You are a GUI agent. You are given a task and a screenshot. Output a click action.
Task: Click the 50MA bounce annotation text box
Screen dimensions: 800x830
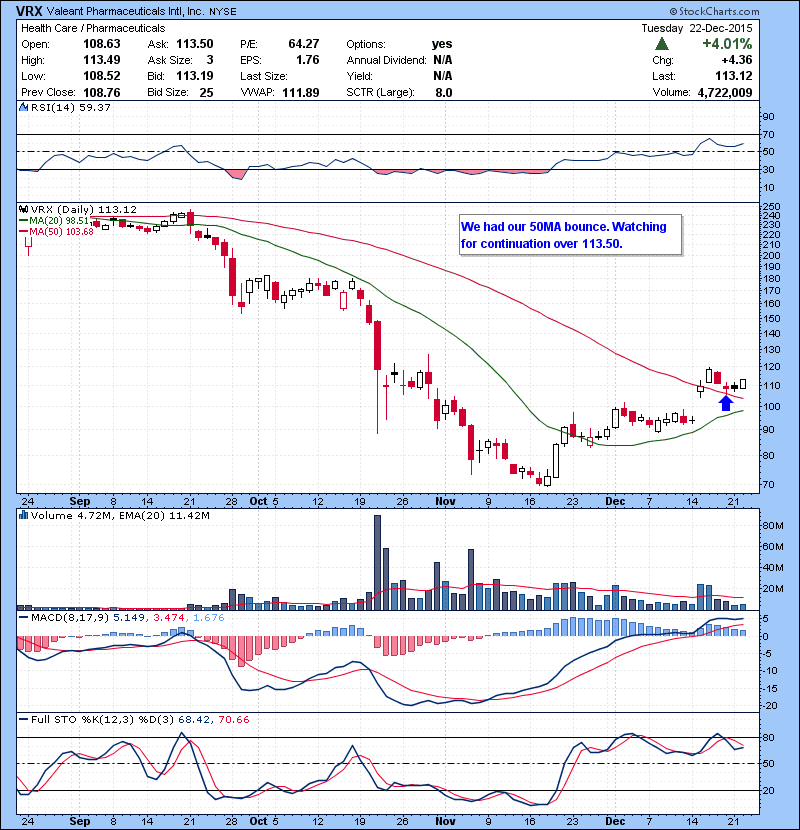[570, 234]
